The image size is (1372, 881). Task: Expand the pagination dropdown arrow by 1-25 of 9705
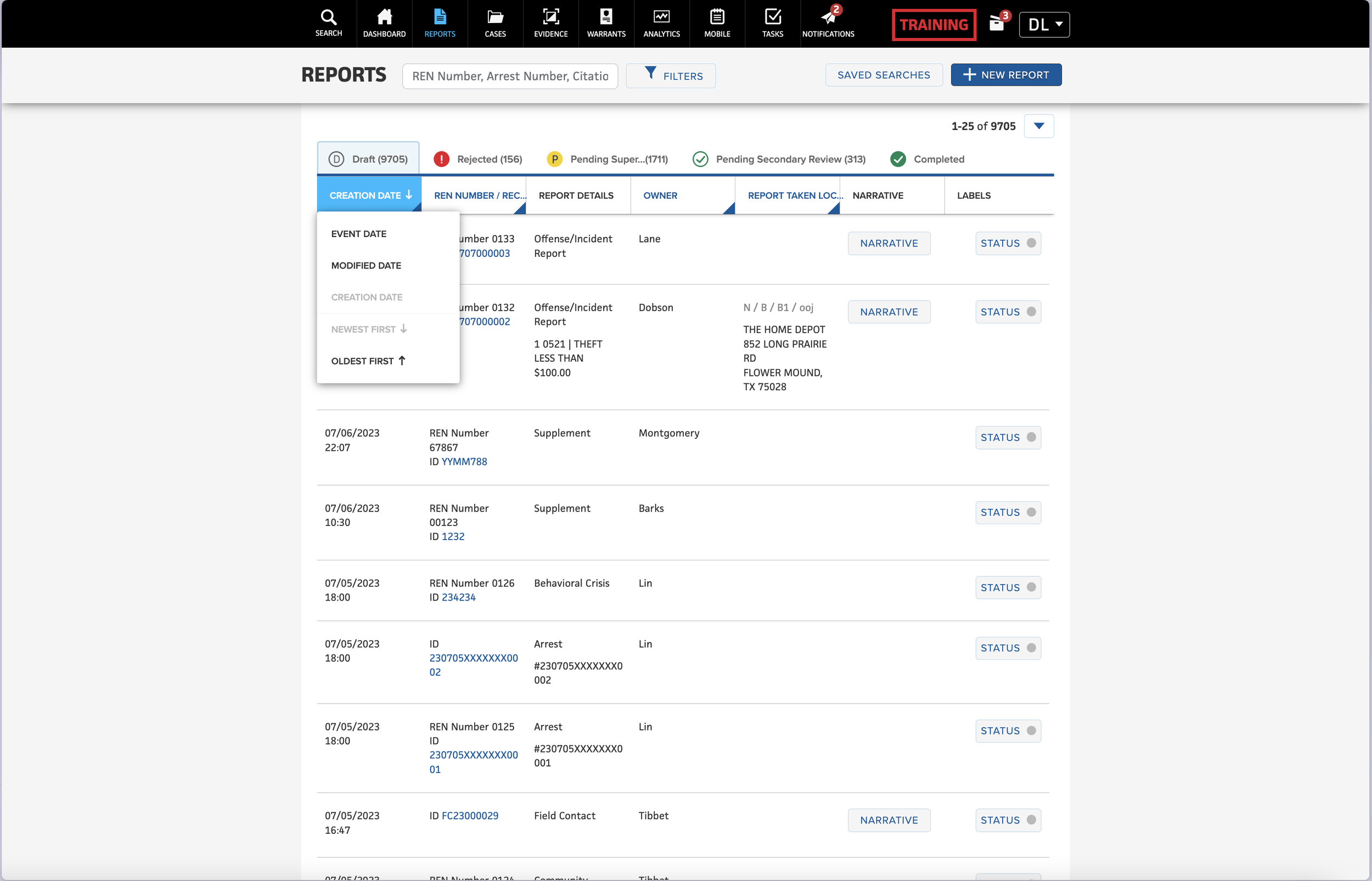tap(1038, 126)
